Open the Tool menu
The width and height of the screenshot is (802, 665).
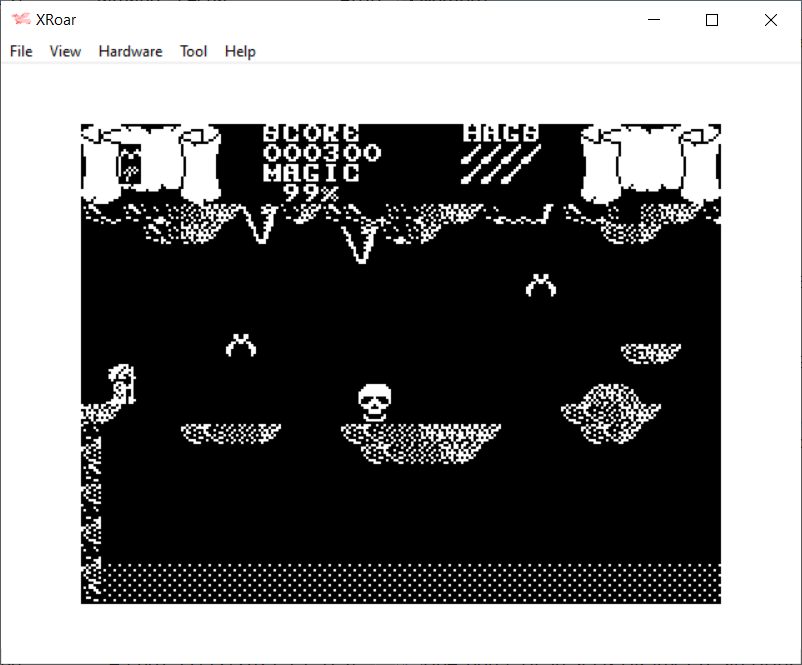[x=193, y=51]
